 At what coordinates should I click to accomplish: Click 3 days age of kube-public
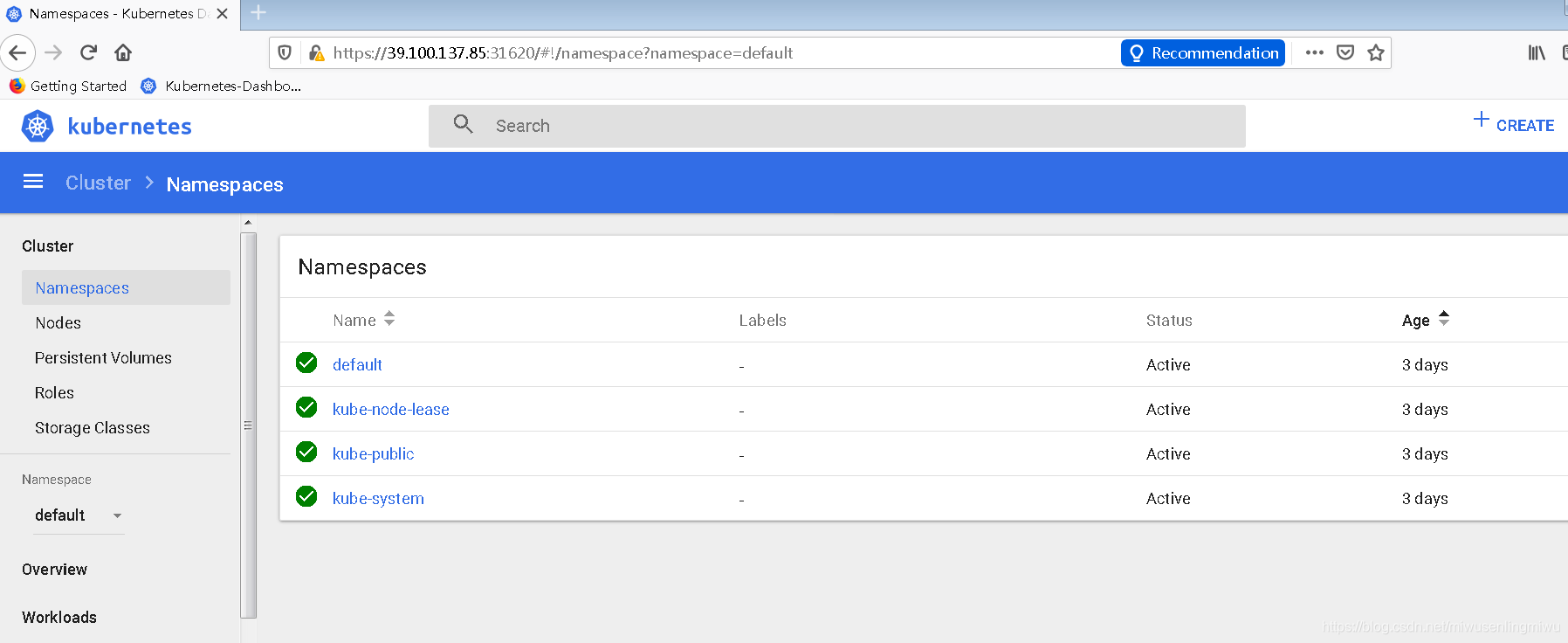click(x=1425, y=454)
